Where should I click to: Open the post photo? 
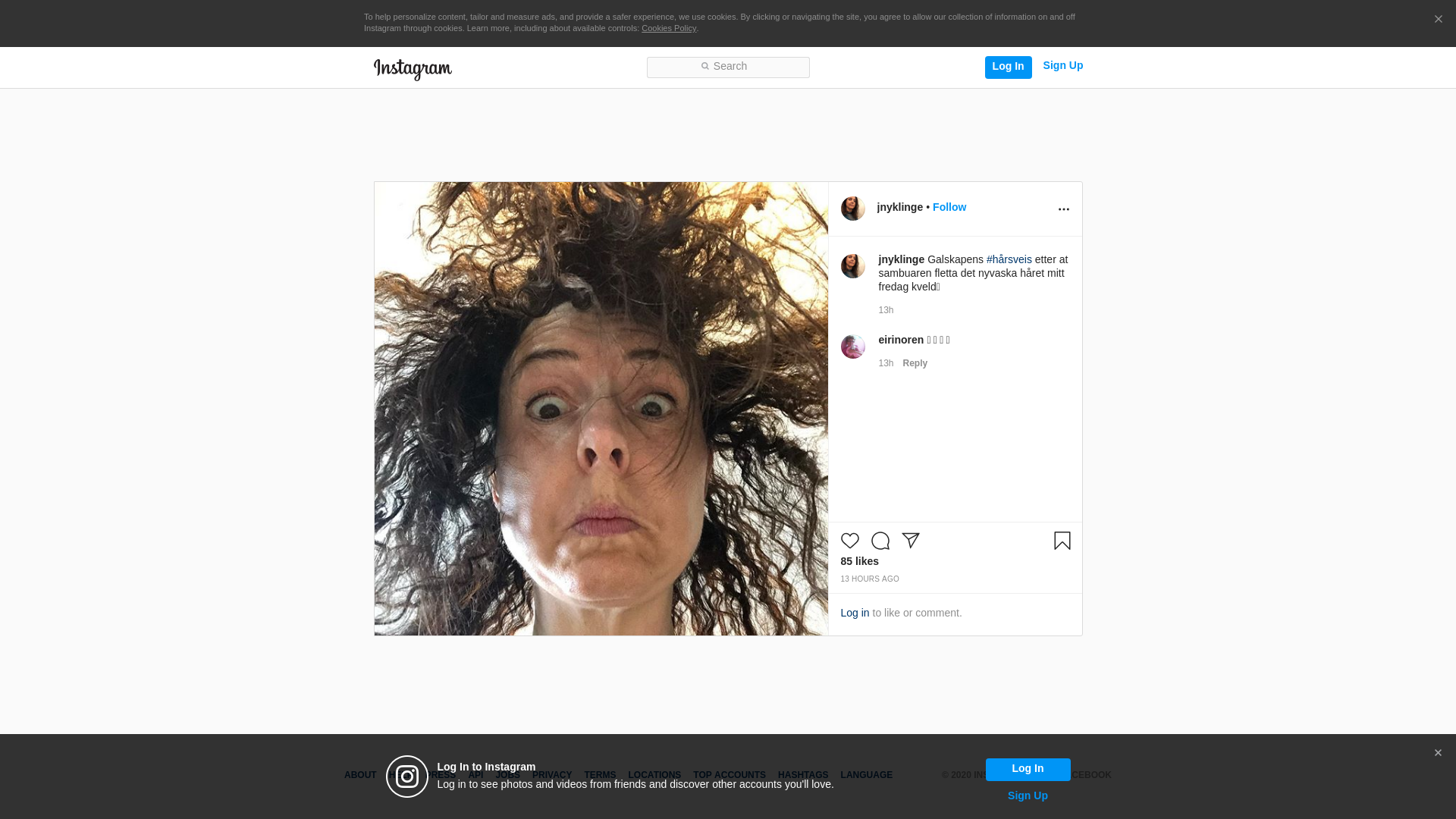[x=601, y=409]
